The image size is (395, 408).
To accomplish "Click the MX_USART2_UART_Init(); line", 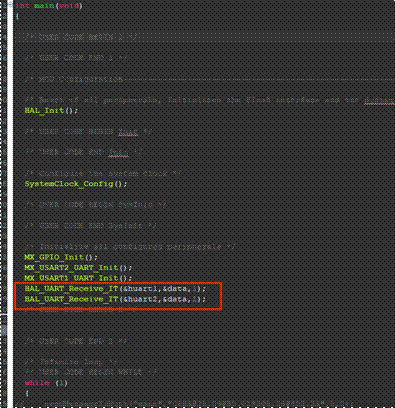I will tap(78, 268).
